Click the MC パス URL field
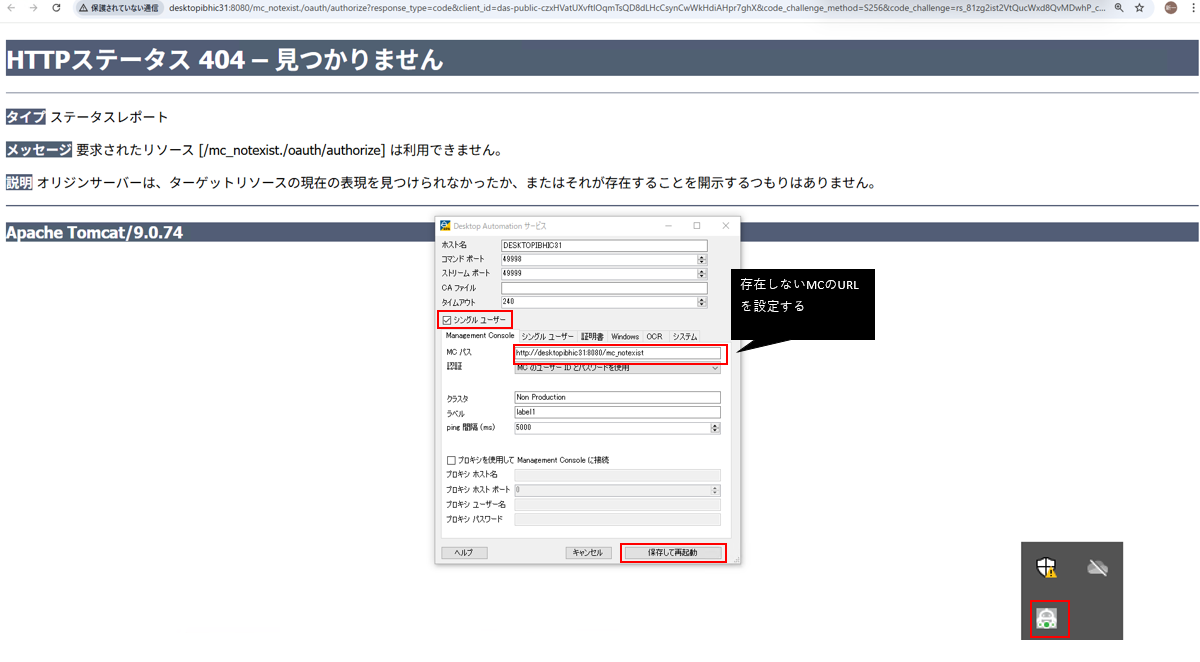Image resolution: width=1200 pixels, height=662 pixels. pos(617,353)
